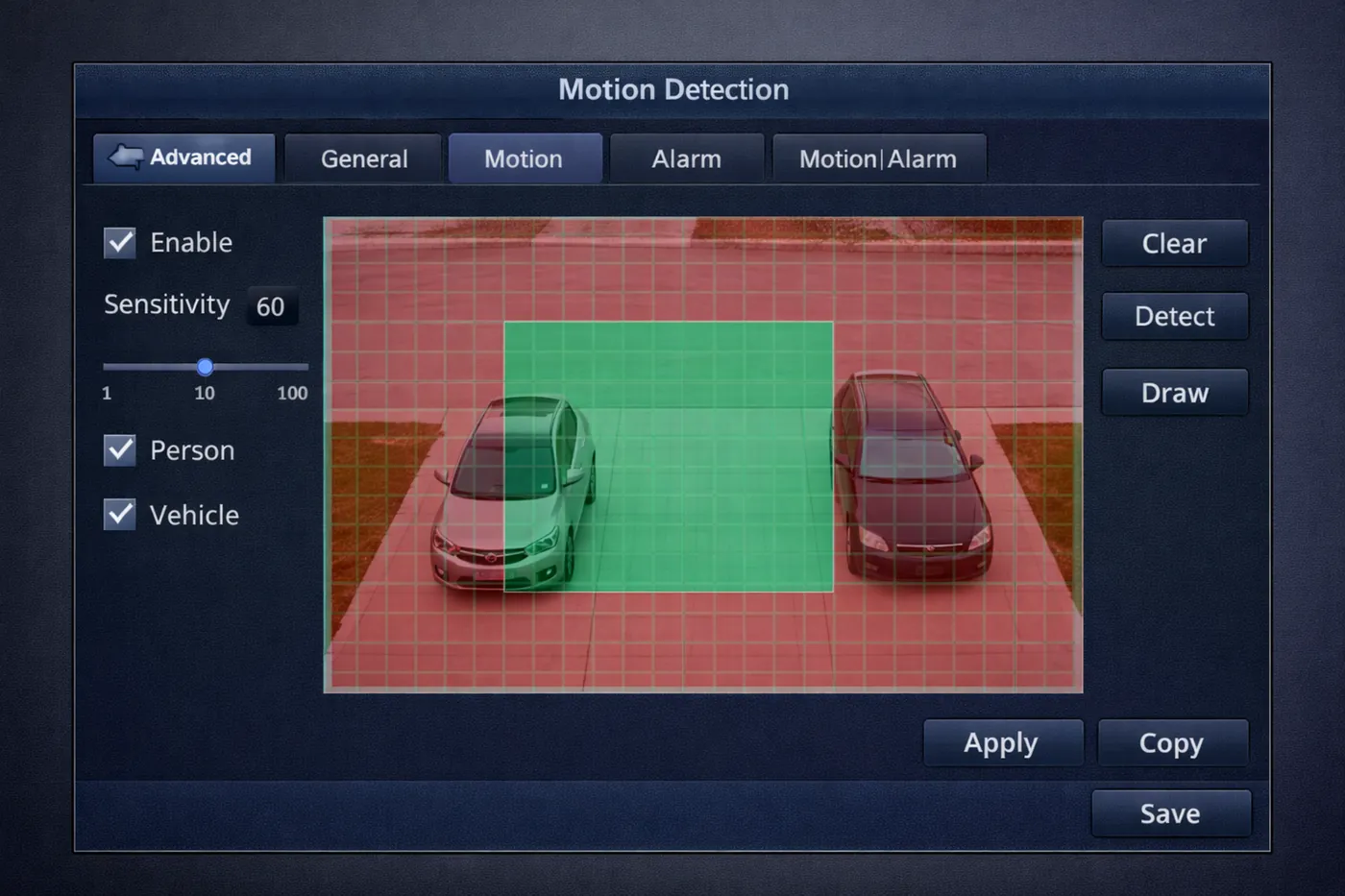This screenshot has width=1345, height=896.
Task: Open the Motion|Alarm tab
Action: (878, 158)
